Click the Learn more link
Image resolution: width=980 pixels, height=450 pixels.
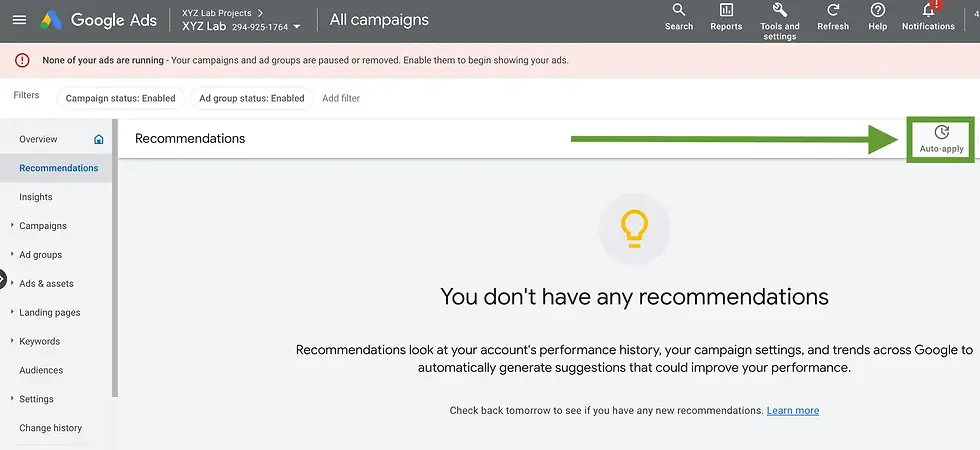(x=792, y=411)
